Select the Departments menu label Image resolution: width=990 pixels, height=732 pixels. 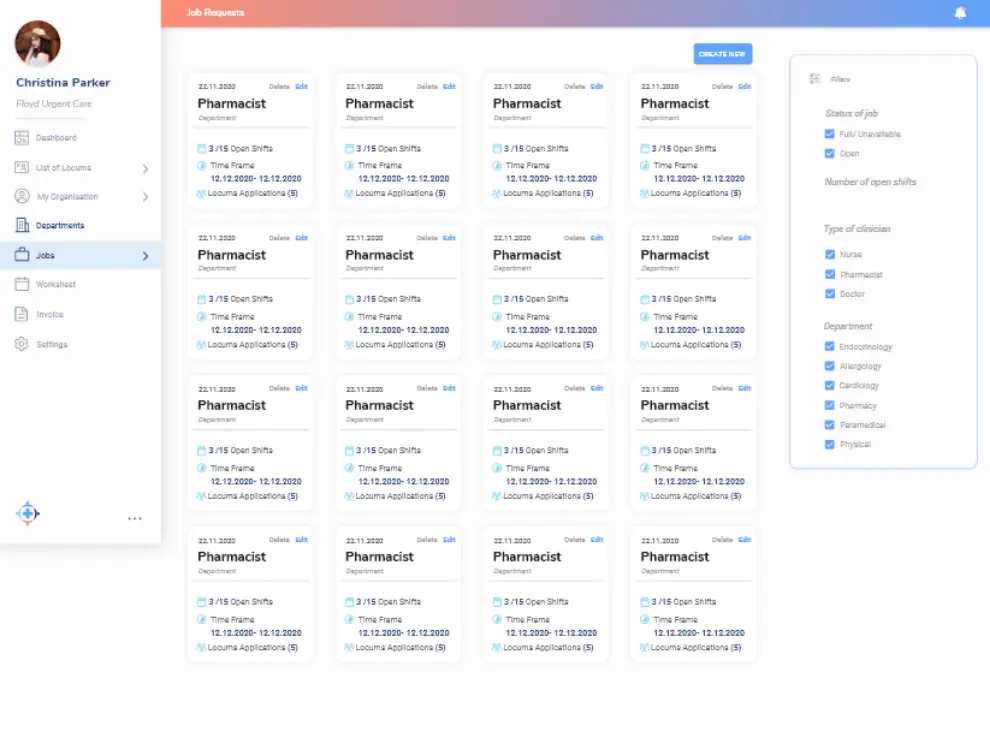coord(60,225)
